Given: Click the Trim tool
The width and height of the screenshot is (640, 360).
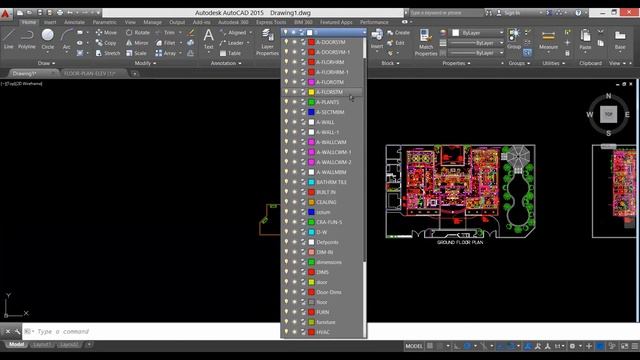Looking at the screenshot, I should click(x=165, y=32).
